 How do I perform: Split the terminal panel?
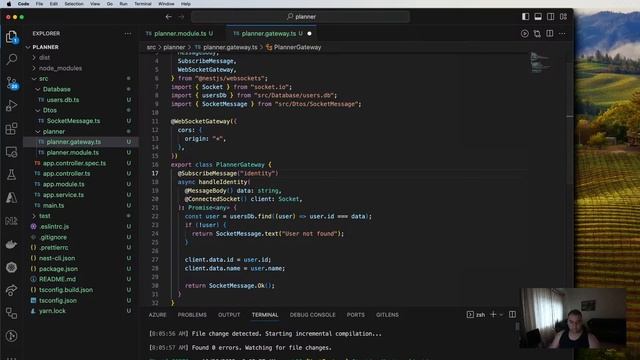tap(512, 314)
